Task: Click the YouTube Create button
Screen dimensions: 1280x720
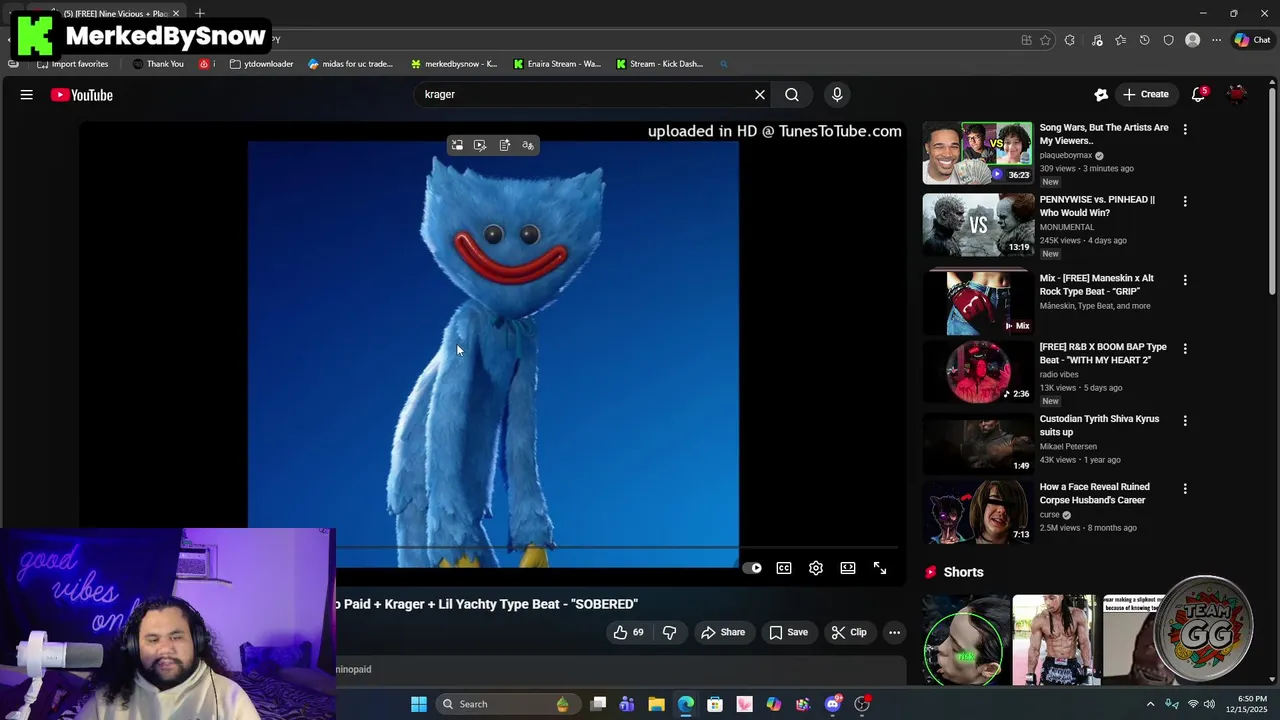Action: 1146,95
